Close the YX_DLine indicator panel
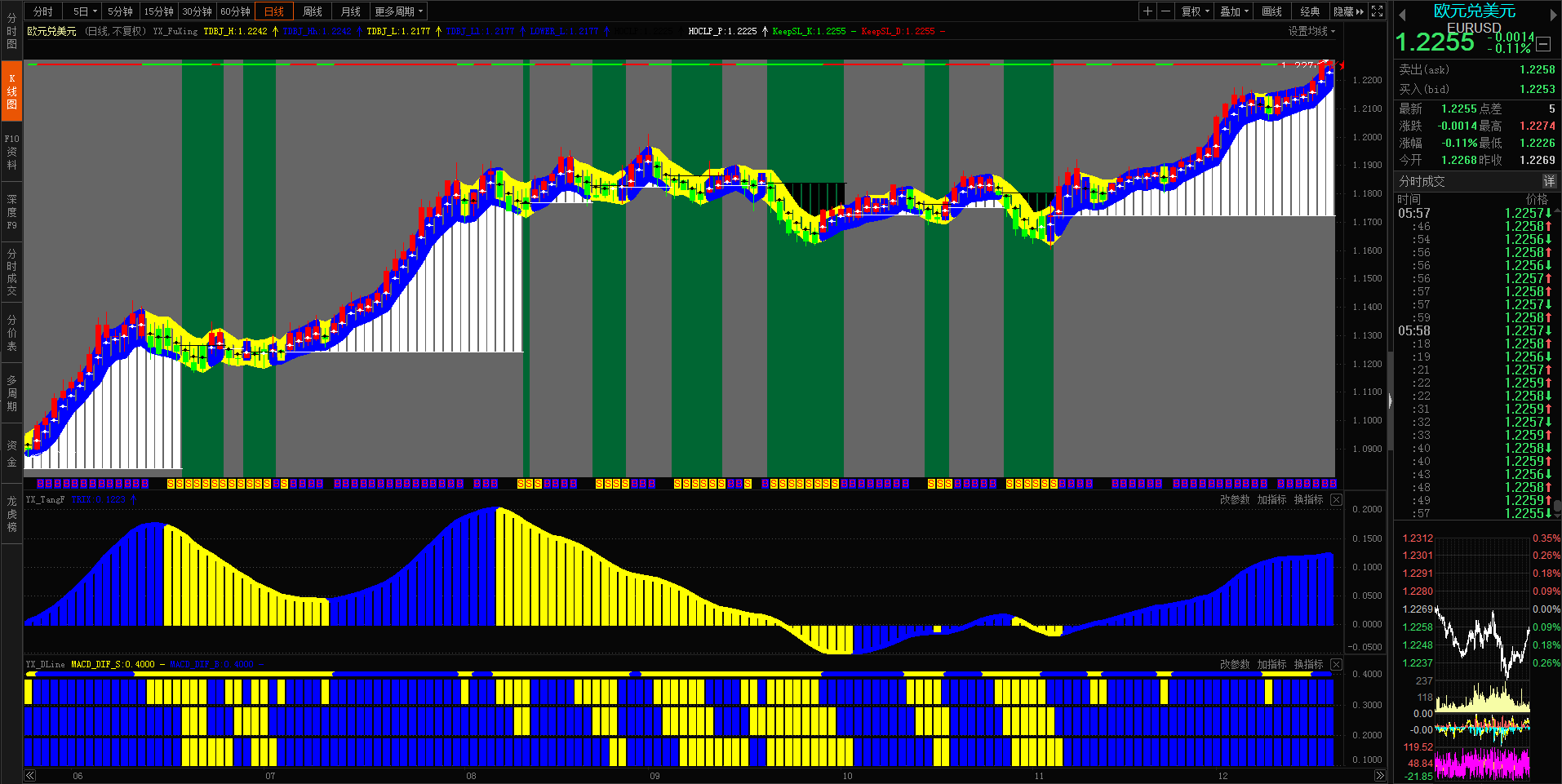The width and height of the screenshot is (1562, 784). pyautogui.click(x=1336, y=665)
